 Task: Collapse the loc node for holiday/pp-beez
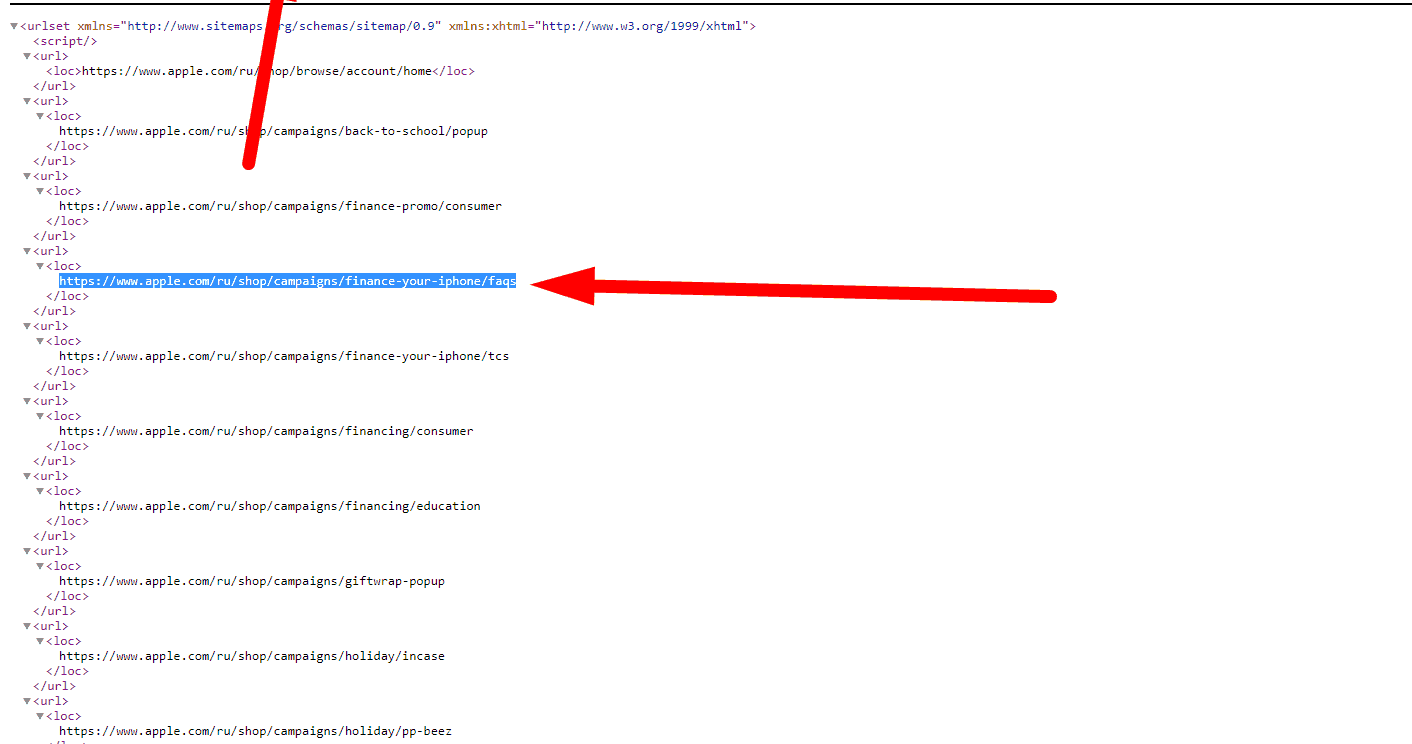point(41,716)
